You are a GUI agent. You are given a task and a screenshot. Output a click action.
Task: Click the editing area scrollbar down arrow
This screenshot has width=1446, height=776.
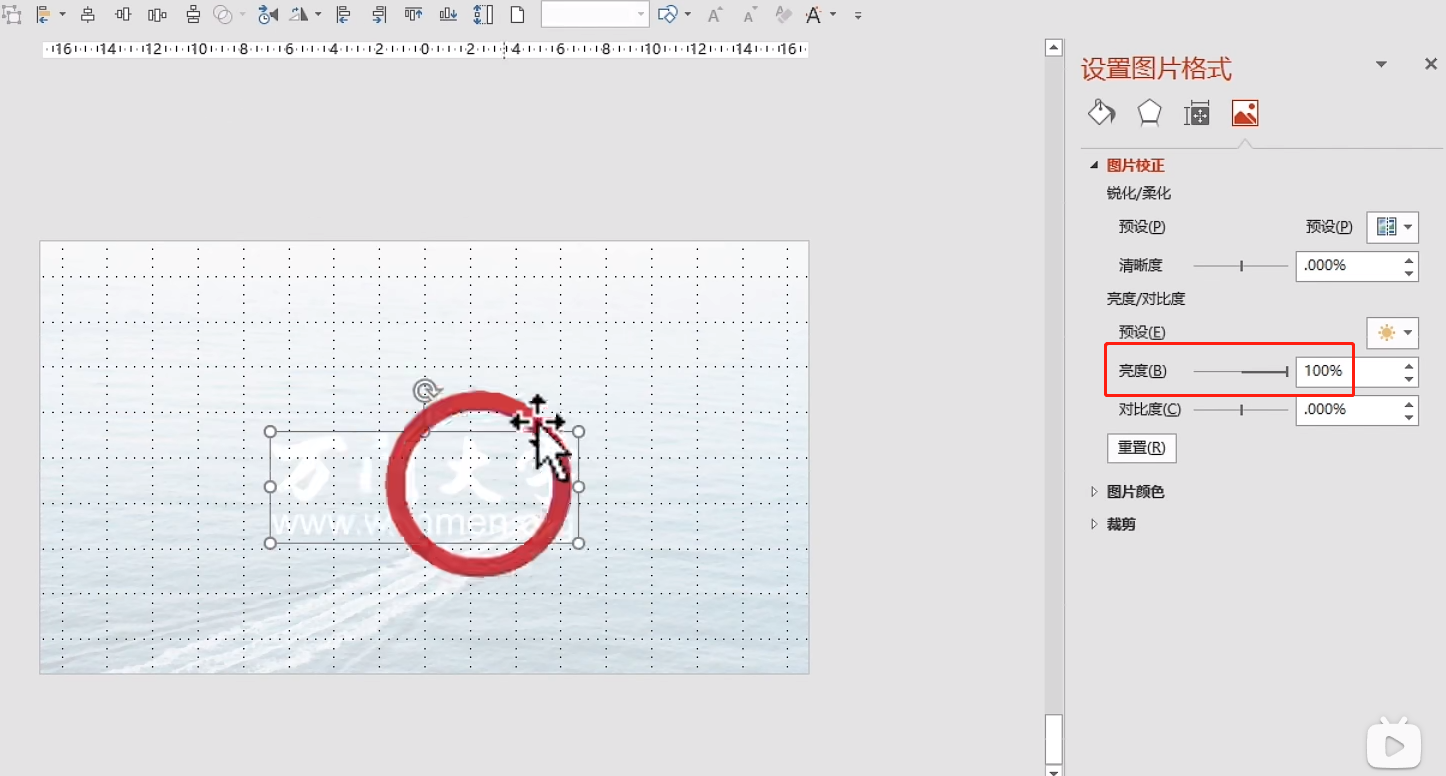[x=1053, y=770]
